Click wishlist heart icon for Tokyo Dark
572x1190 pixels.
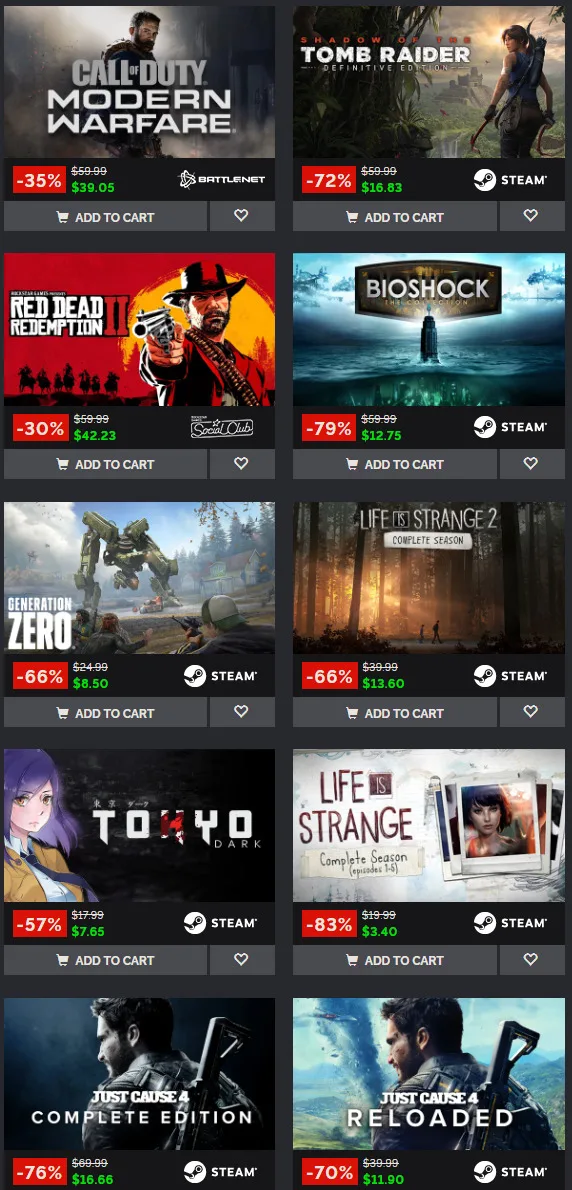[x=242, y=960]
